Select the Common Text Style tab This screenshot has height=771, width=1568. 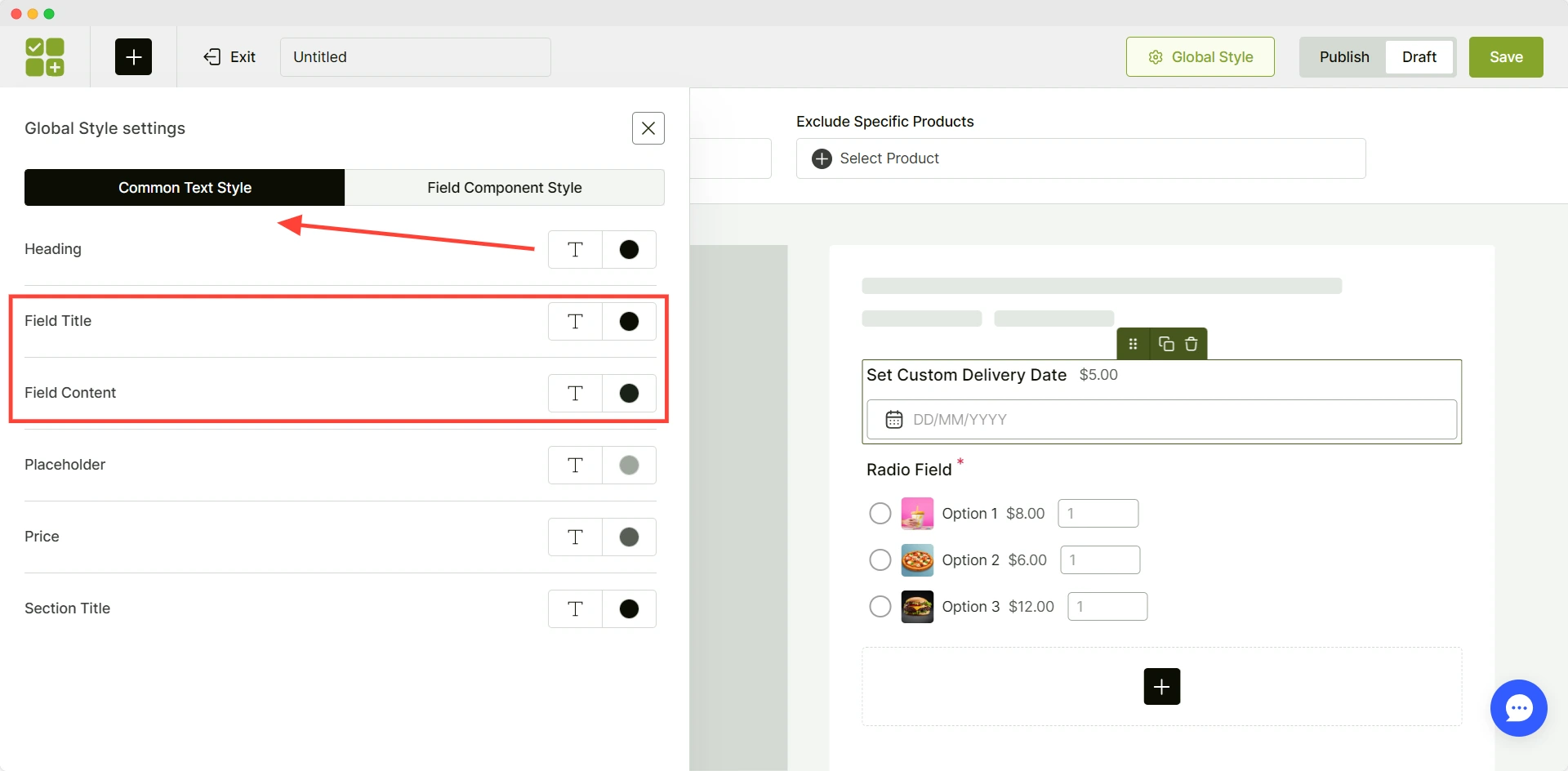(x=185, y=188)
